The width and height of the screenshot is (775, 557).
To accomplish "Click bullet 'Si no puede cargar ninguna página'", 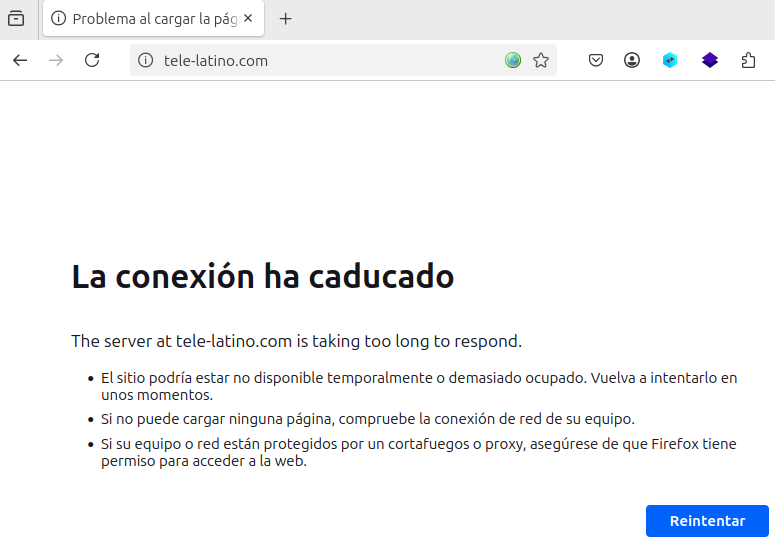I will (368, 419).
